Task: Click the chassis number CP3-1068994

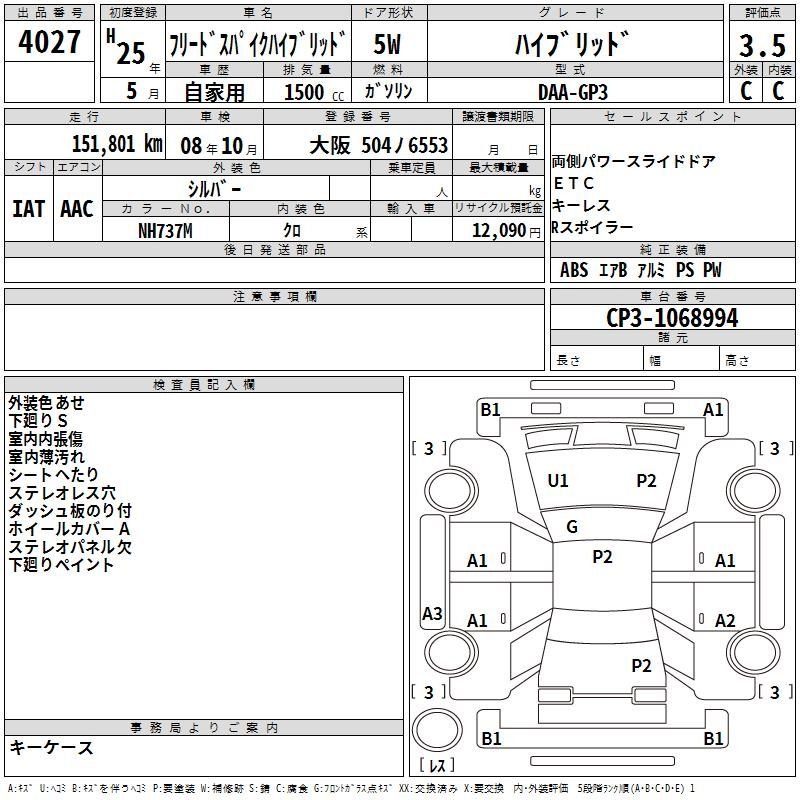Action: (x=672, y=319)
